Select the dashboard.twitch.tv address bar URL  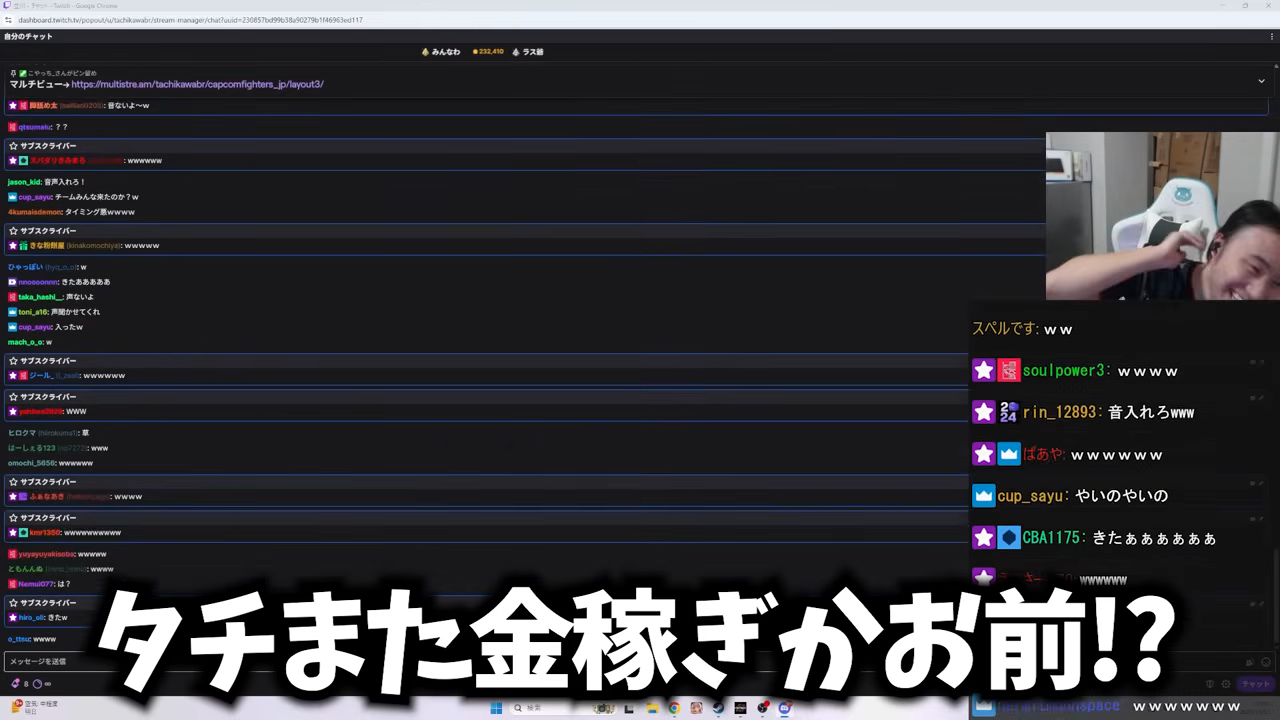pyautogui.click(x=190, y=20)
